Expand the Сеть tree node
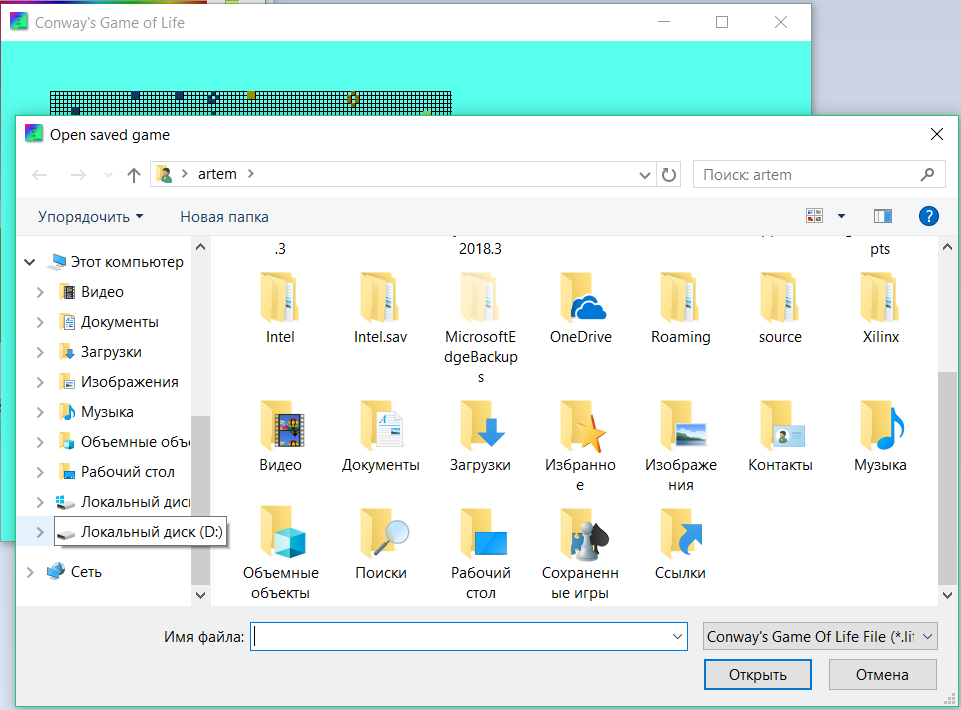Viewport: 961px width, 710px height. tap(29, 572)
